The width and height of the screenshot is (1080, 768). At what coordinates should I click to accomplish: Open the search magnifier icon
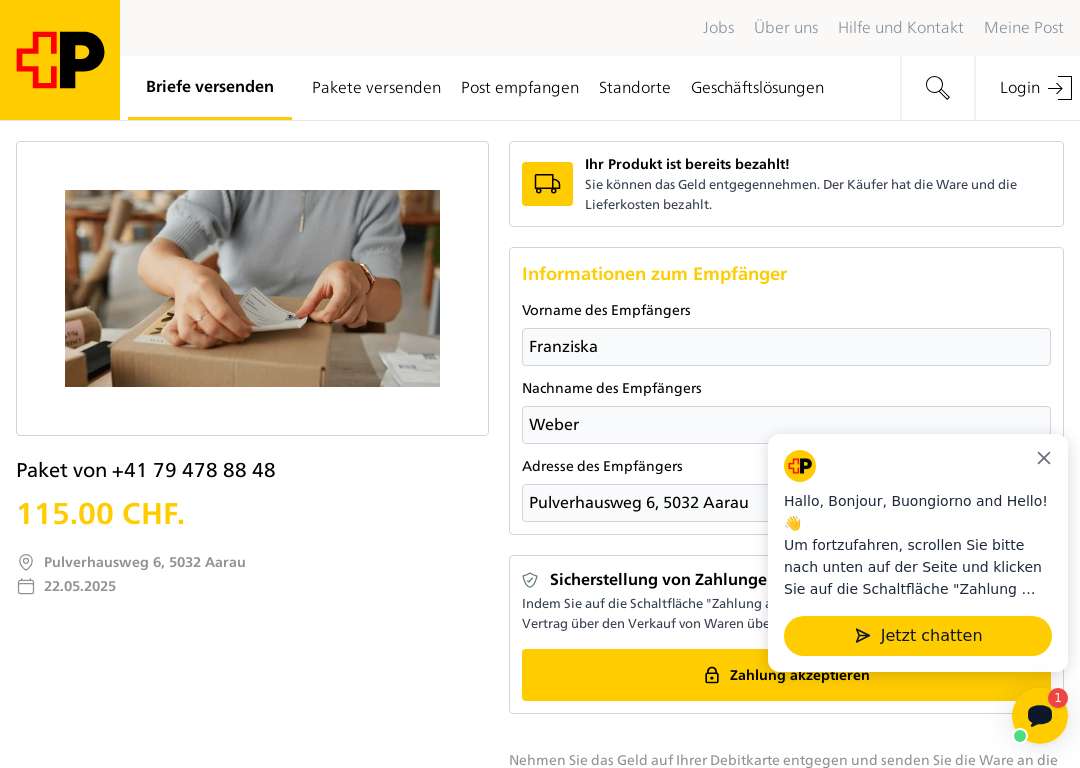point(937,88)
